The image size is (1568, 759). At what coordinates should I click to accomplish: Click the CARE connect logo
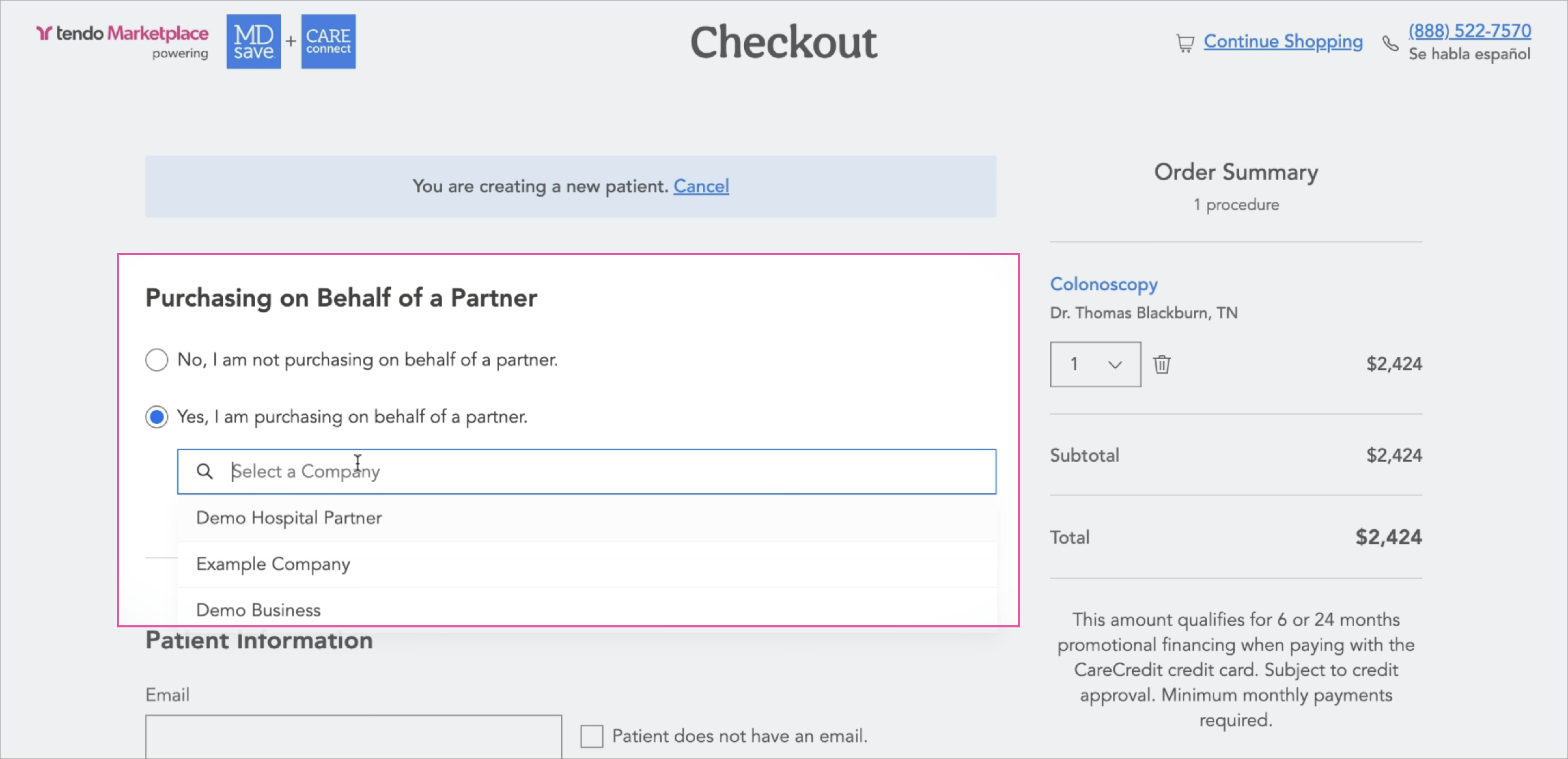click(x=328, y=41)
